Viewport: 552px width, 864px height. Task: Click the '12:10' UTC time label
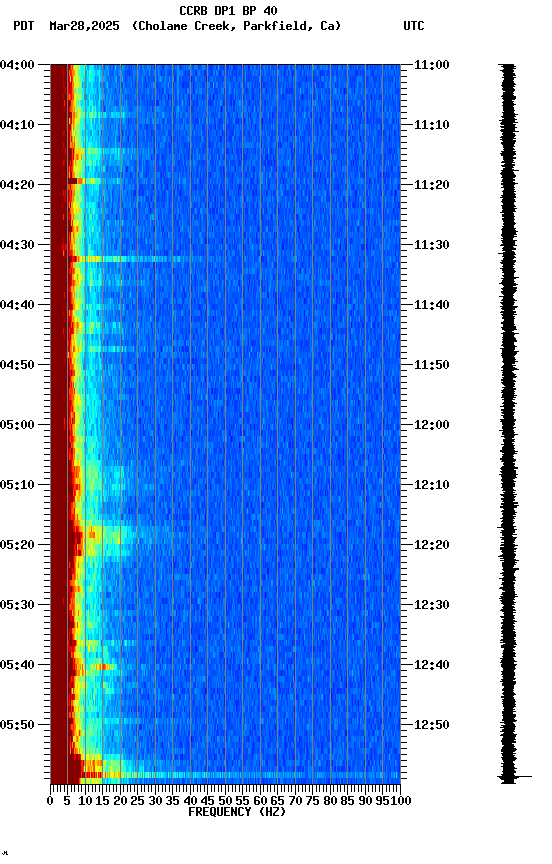[432, 485]
